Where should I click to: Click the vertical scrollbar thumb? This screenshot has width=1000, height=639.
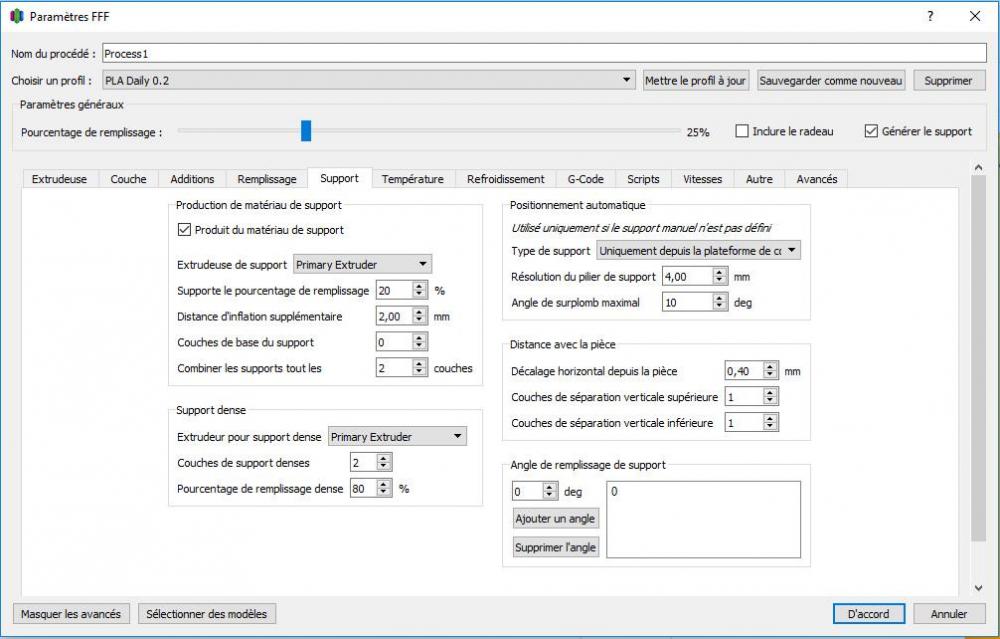pyautogui.click(x=978, y=358)
